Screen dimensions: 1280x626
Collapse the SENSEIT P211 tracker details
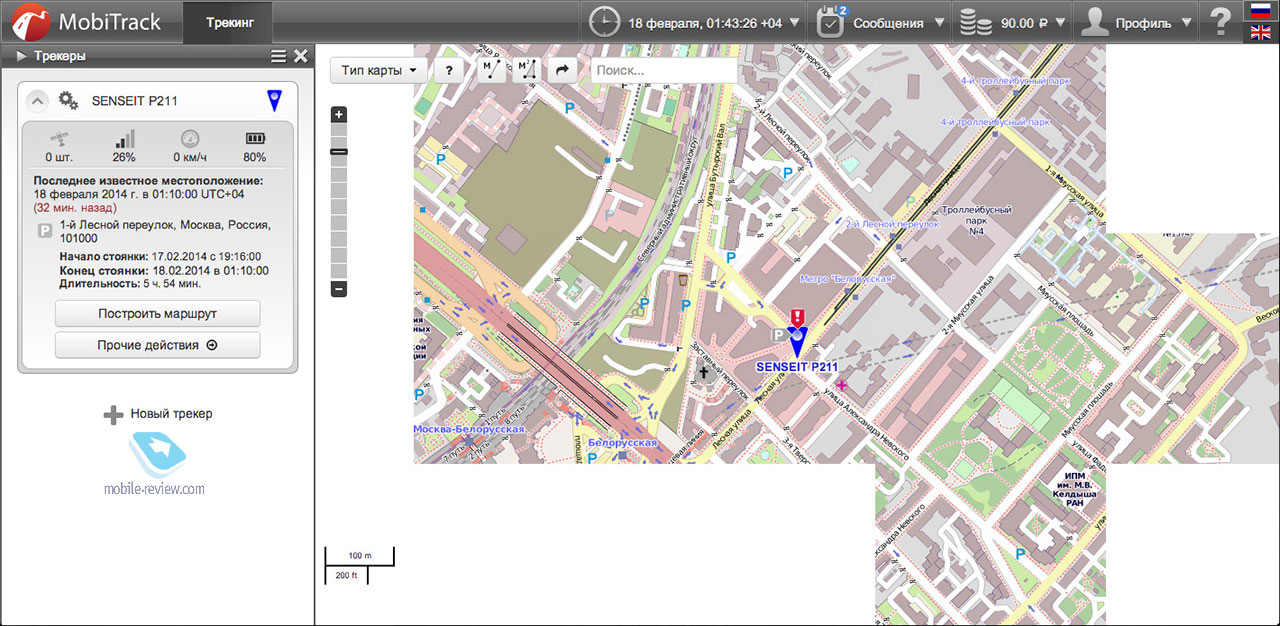36,100
